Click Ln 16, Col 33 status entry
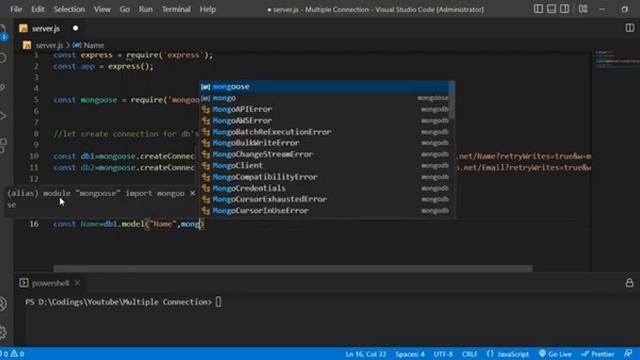640x360 pixels. (x=365, y=354)
